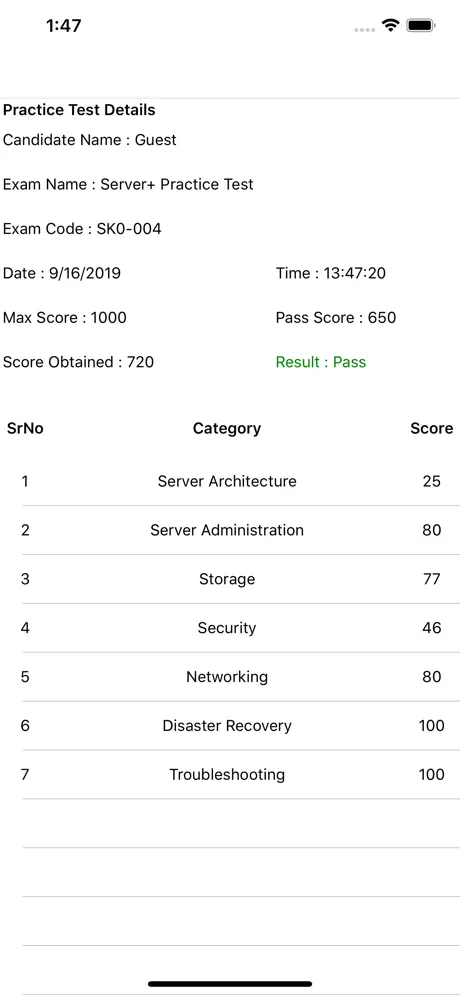Tap Pass Score : 650 text
Screen dimensions: 460x996
tap(335, 318)
